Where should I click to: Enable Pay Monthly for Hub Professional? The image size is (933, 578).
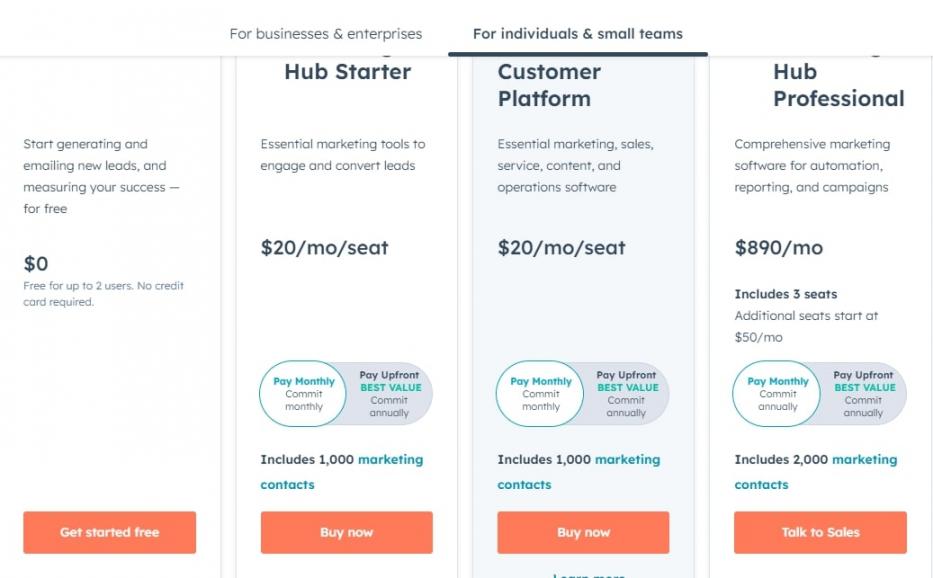[x=778, y=394]
